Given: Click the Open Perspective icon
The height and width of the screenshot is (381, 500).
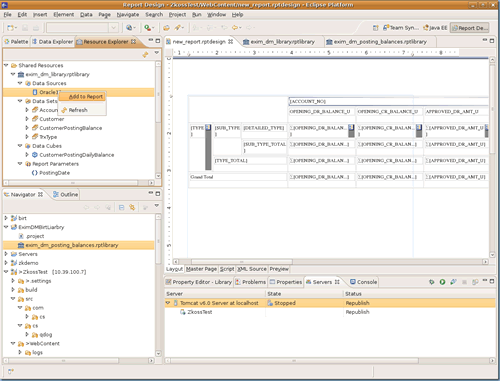Looking at the screenshot, I should 375,28.
